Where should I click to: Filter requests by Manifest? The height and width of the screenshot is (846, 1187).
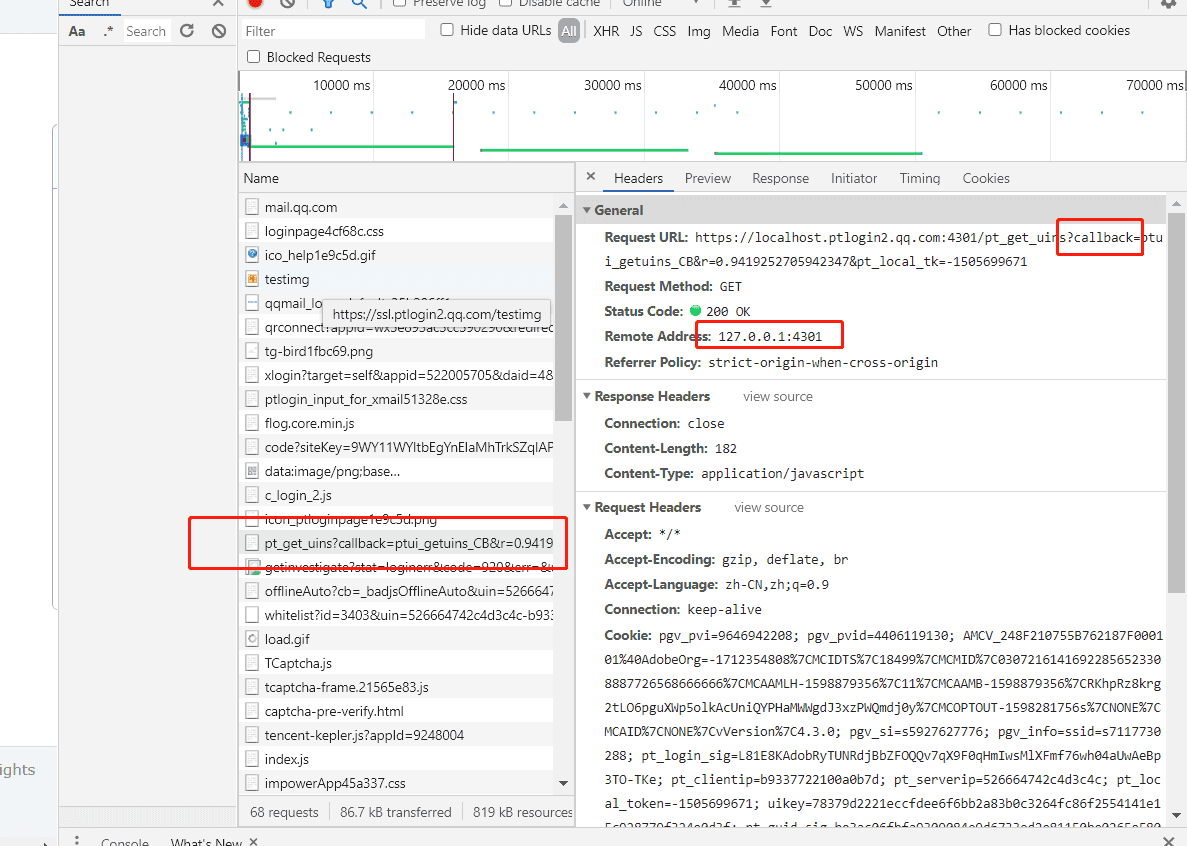[x=900, y=31]
